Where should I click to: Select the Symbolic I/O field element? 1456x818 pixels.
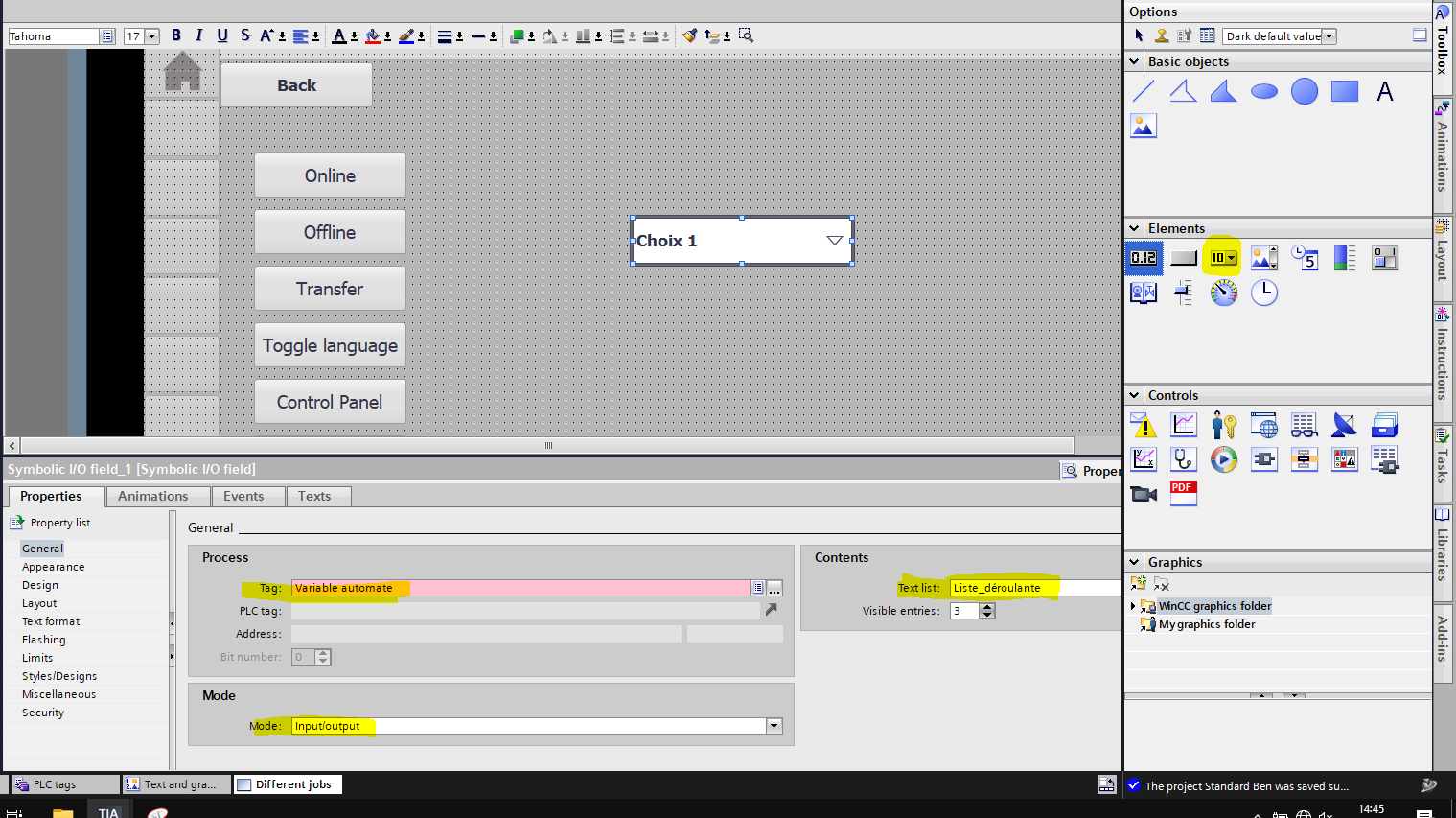(1222, 257)
